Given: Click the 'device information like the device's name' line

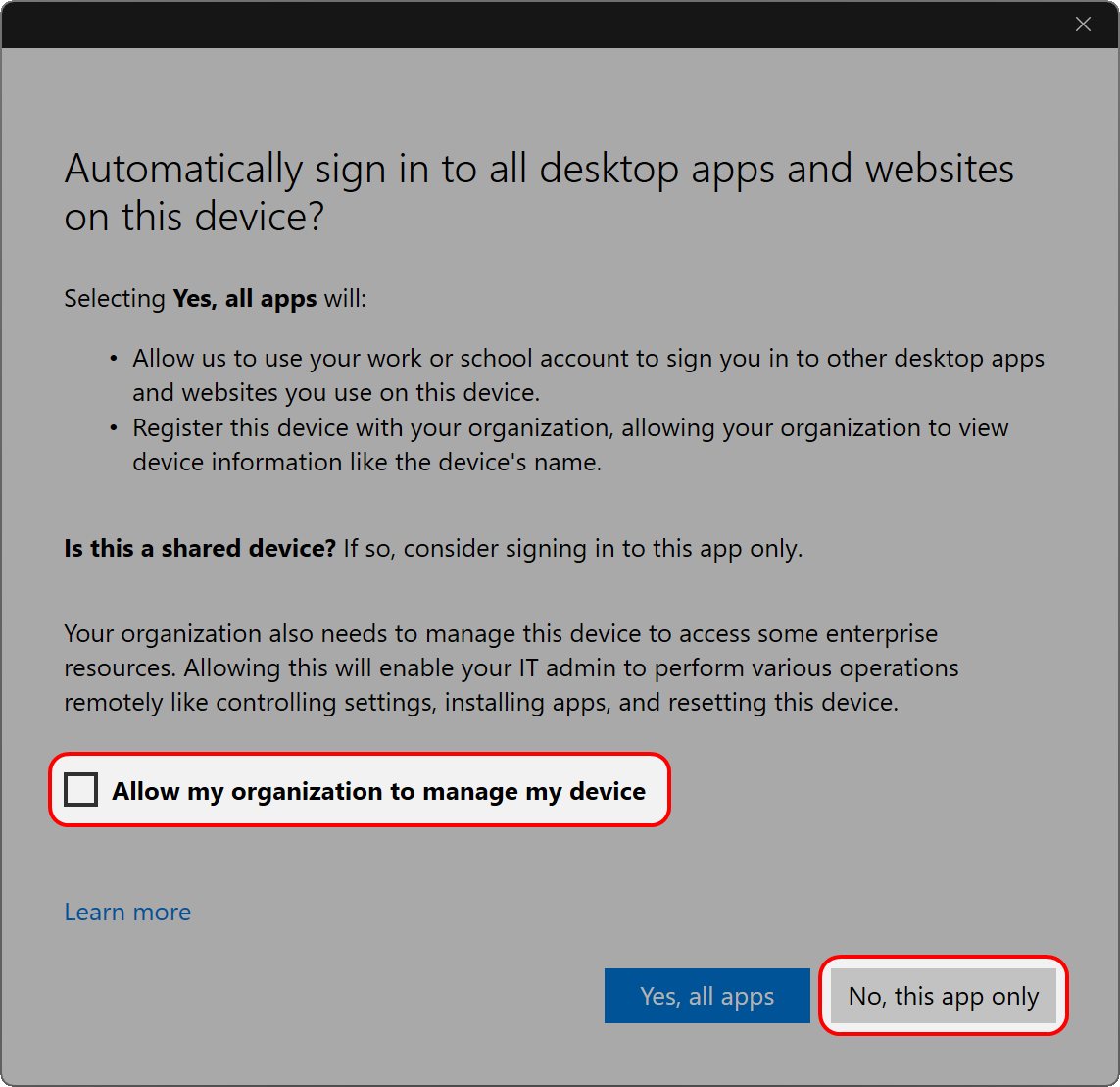Looking at the screenshot, I should (x=366, y=463).
